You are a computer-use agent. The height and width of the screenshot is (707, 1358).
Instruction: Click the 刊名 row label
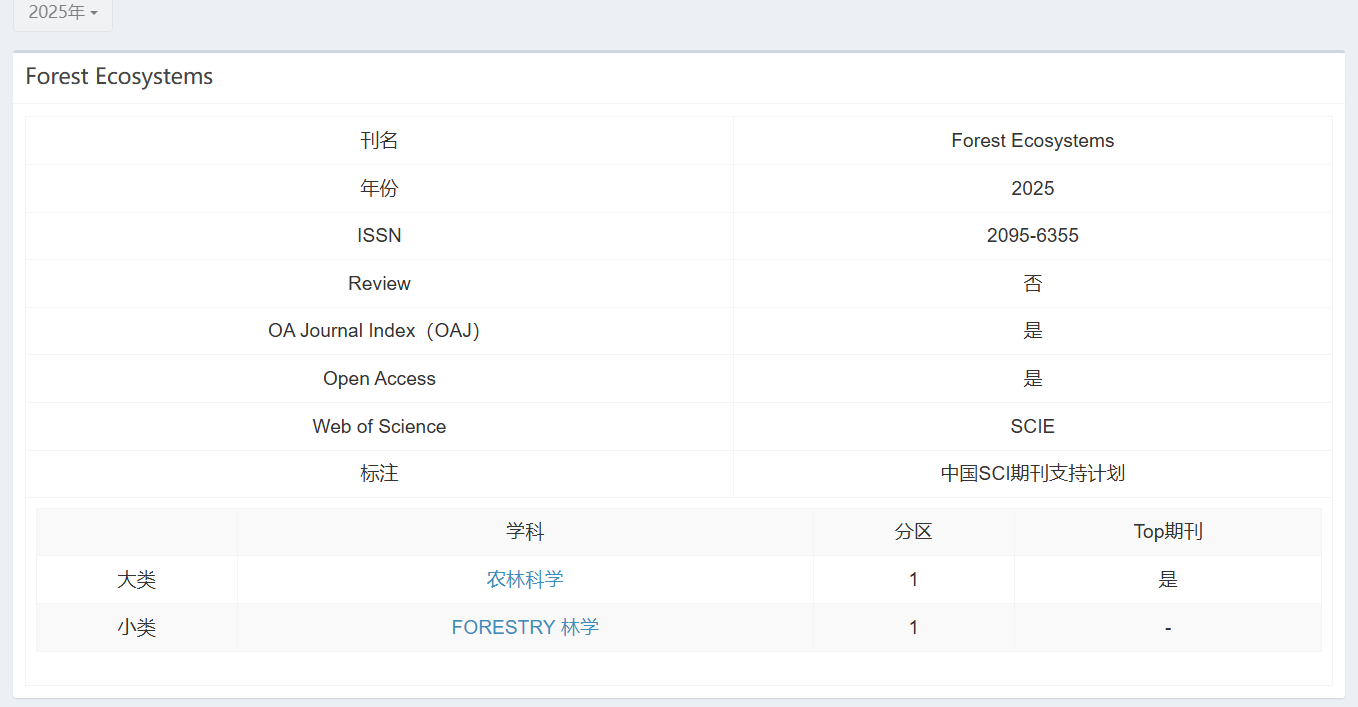379,141
